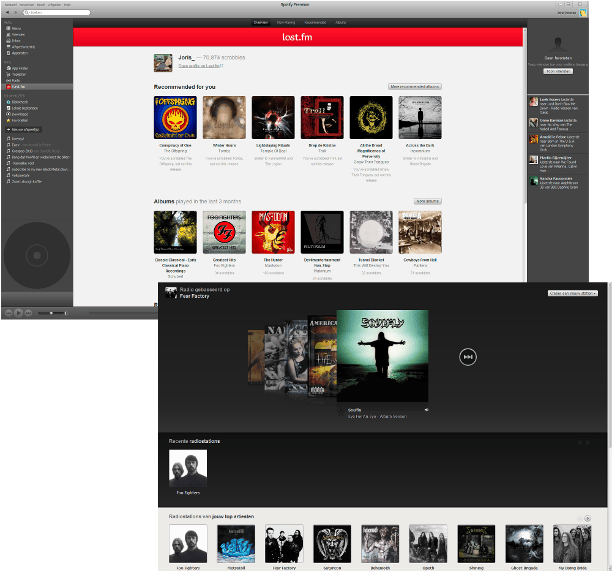Viewport: 612px width, 574px height.
Task: Open the Last.fm profile link
Action: point(201,66)
